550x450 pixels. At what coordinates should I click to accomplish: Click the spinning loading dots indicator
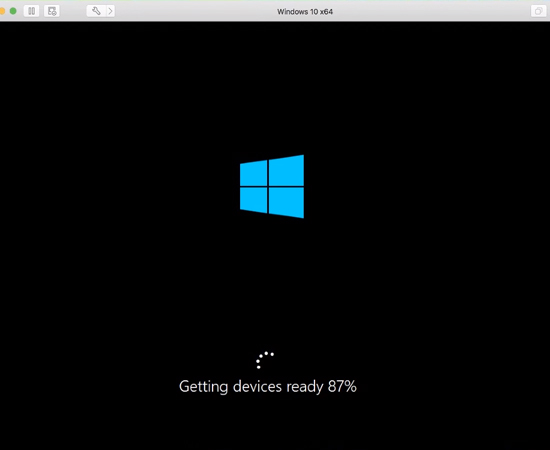click(x=265, y=360)
